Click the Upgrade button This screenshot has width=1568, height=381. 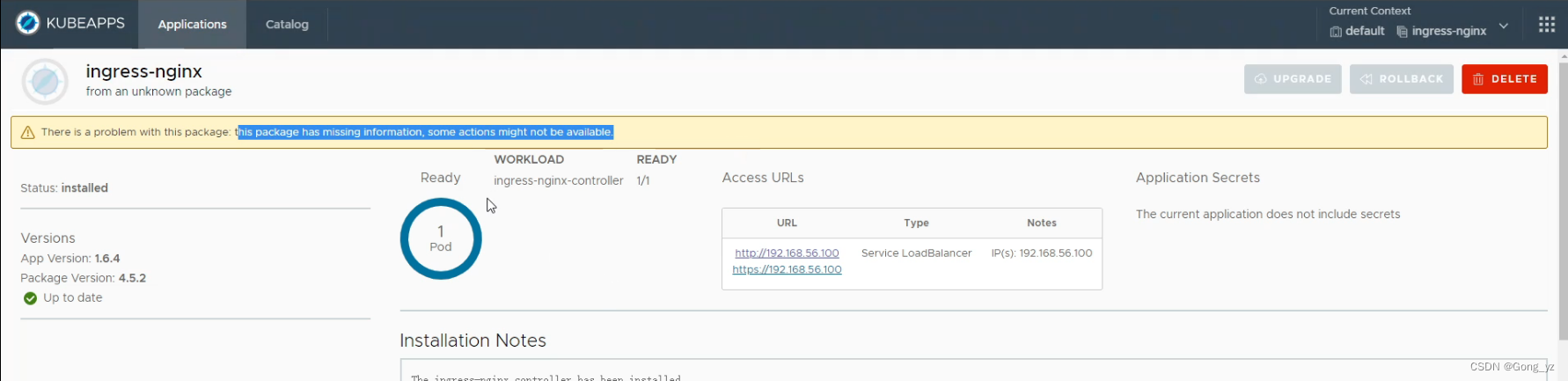[1293, 79]
